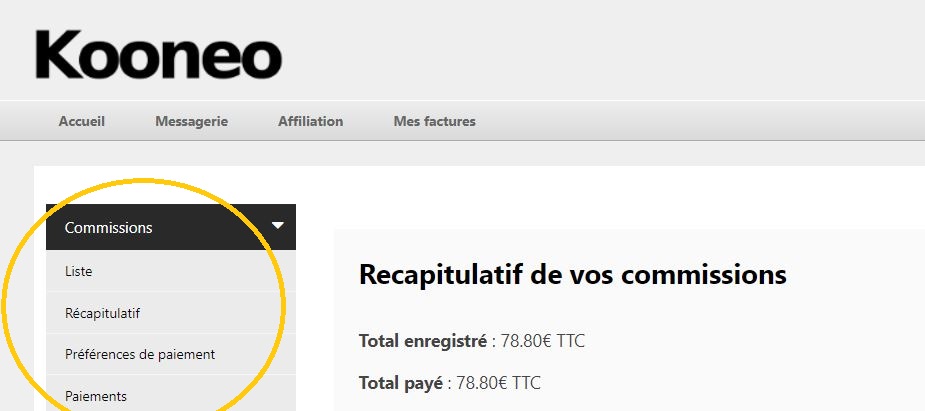Image resolution: width=925 pixels, height=411 pixels.
Task: Click the Total payé label
Action: 401,383
